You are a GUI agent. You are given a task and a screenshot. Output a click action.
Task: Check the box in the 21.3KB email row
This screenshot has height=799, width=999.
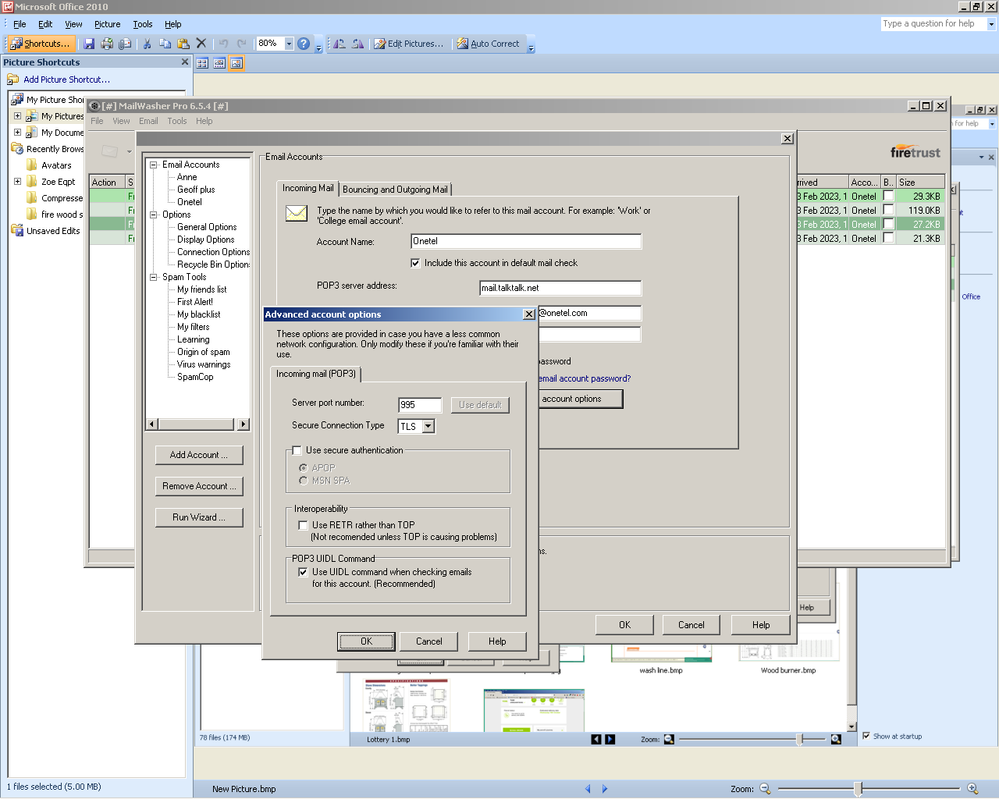point(888,238)
